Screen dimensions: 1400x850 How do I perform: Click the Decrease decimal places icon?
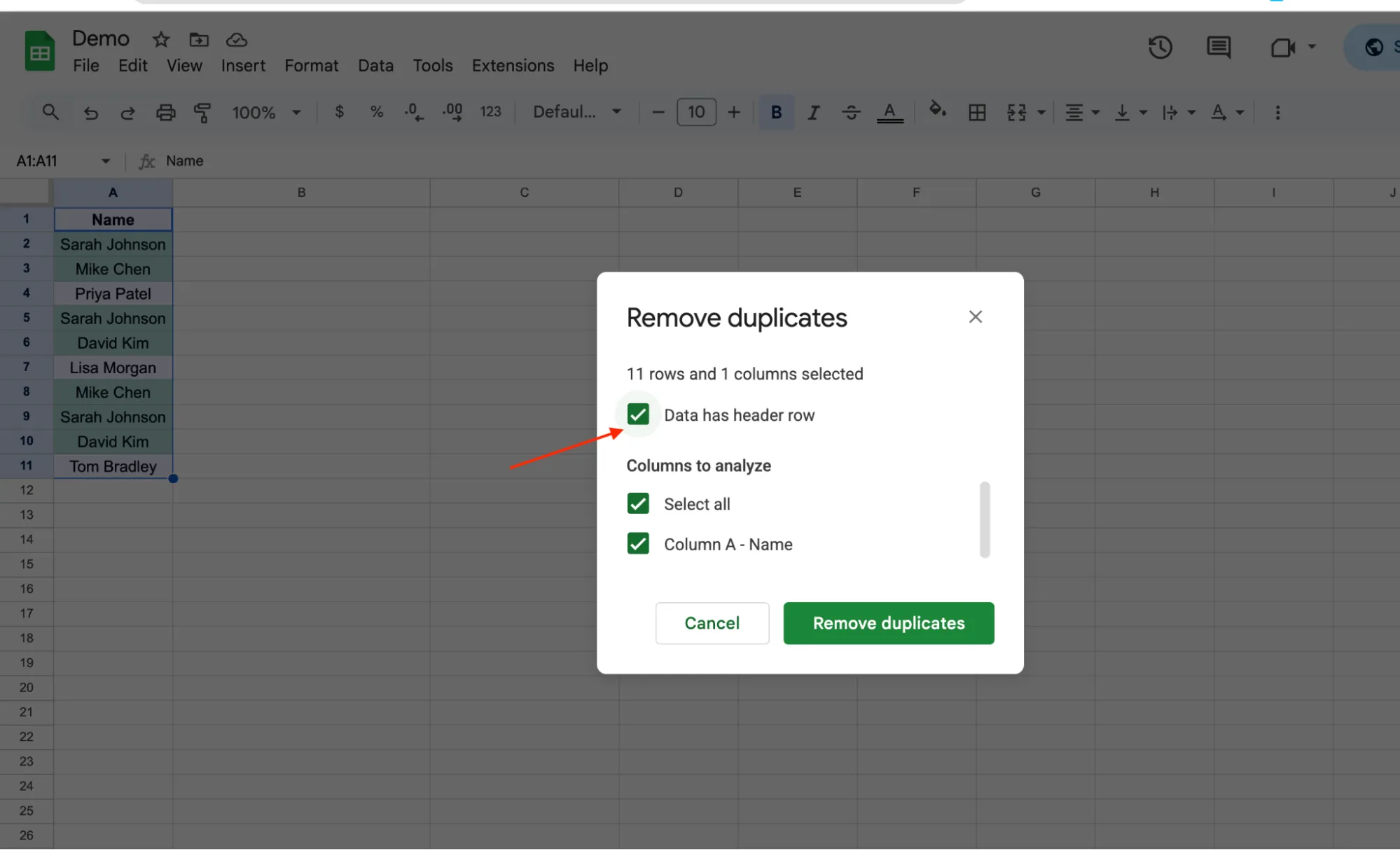413,112
